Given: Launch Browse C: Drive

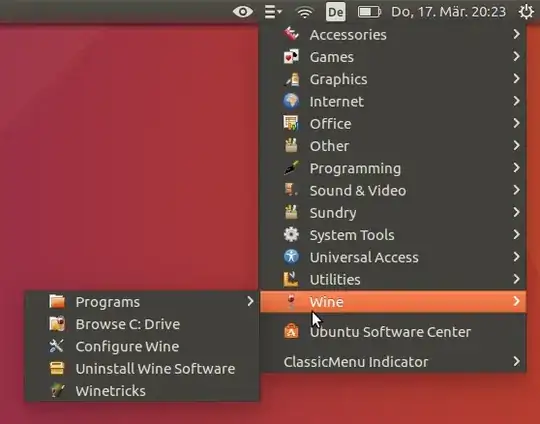Looking at the screenshot, I should (142, 324).
